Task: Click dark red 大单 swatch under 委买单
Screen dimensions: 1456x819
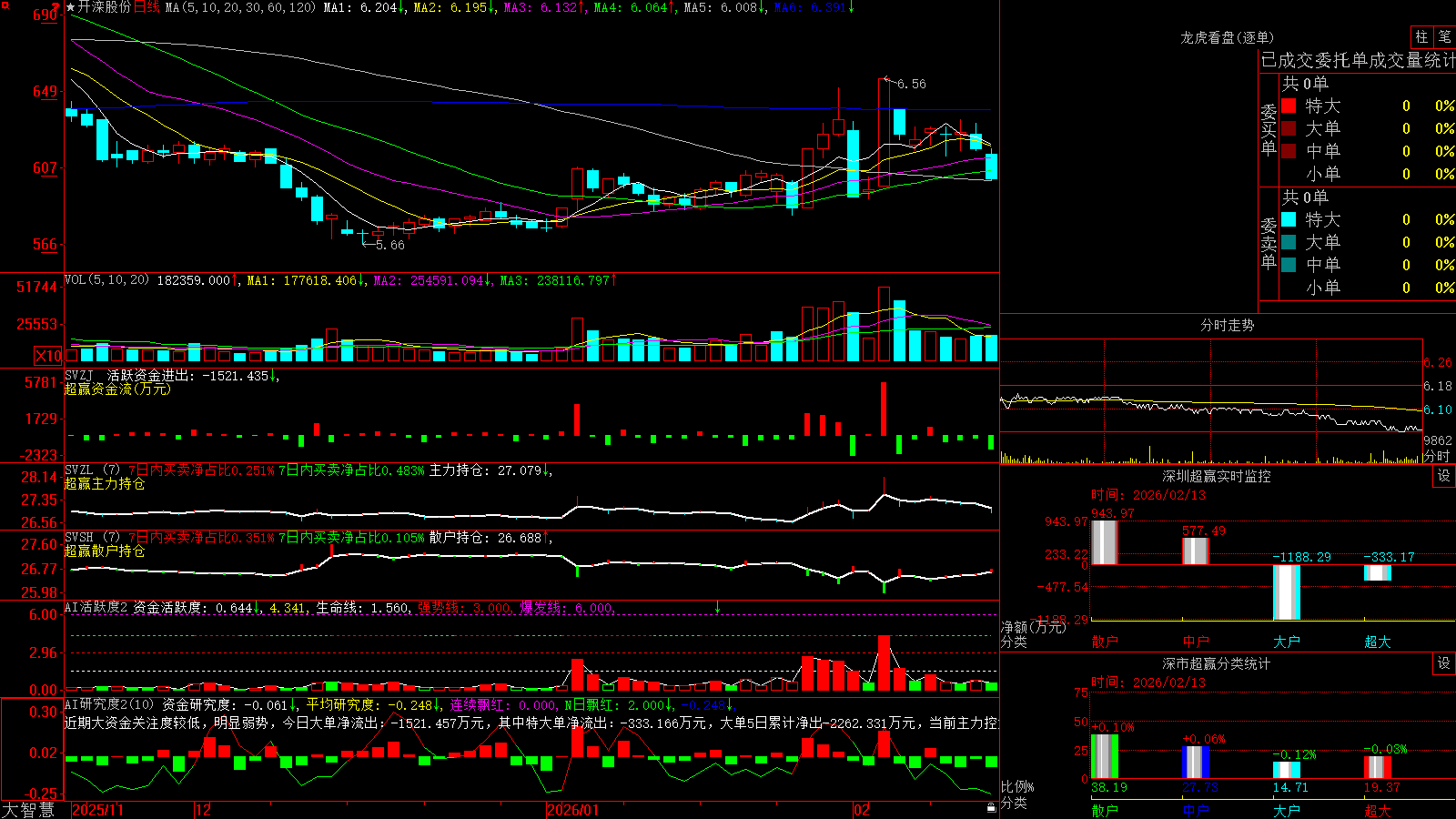Action: 1289,128
